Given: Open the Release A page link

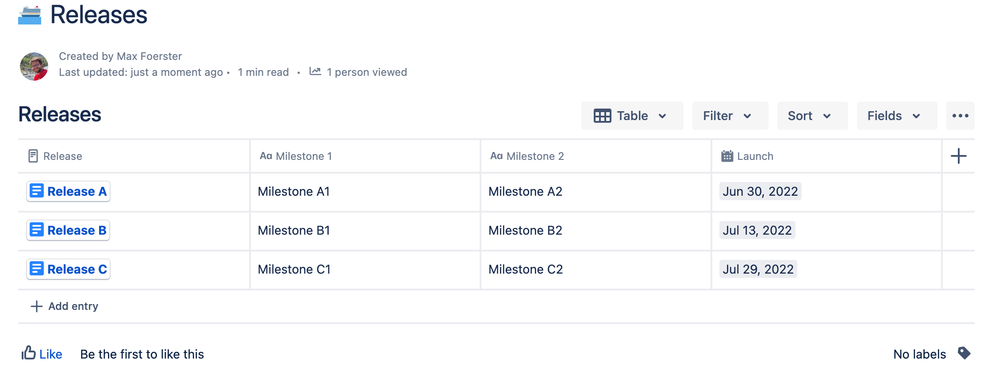Looking at the screenshot, I should [x=68, y=191].
